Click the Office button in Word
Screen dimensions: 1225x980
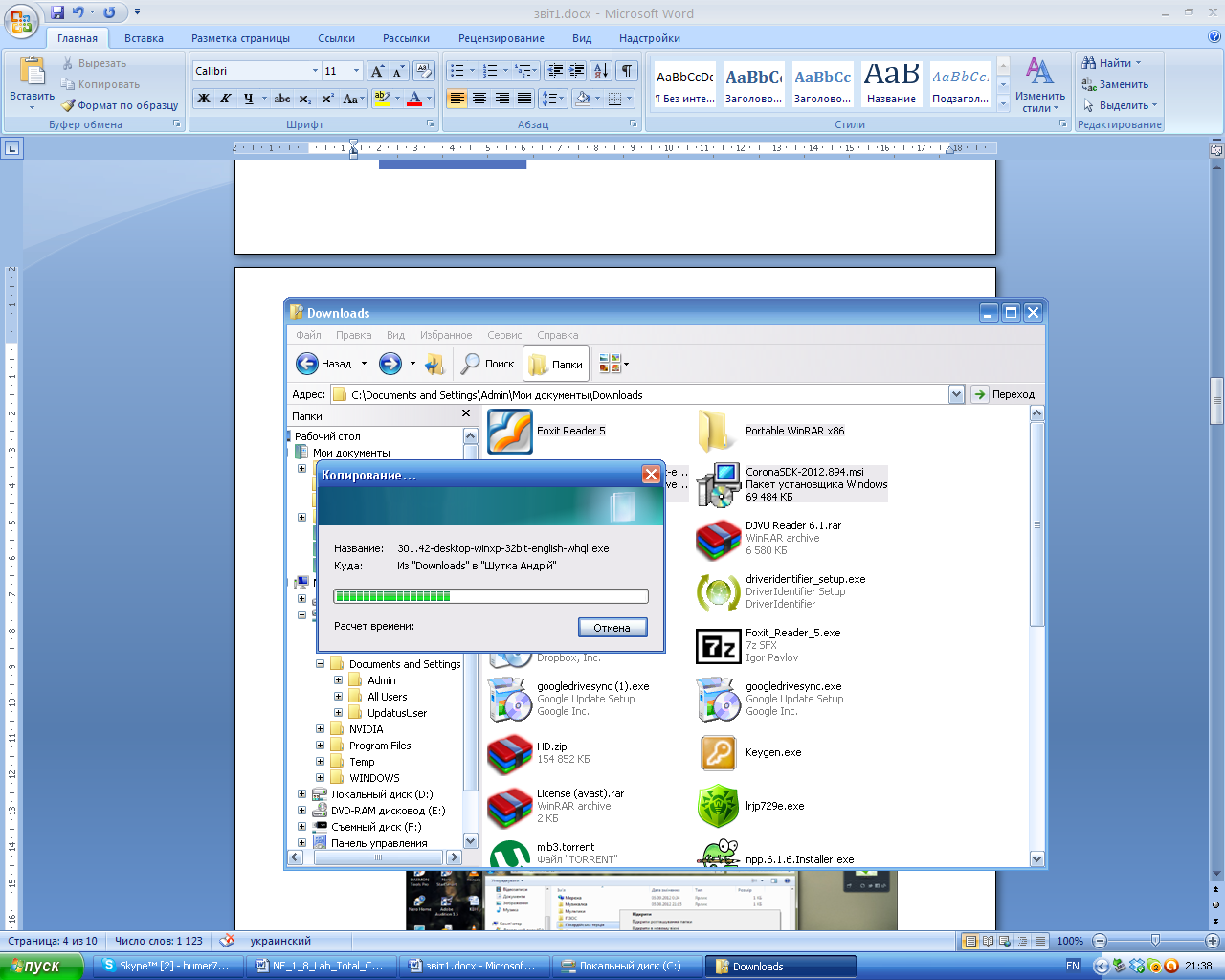pos(21,20)
